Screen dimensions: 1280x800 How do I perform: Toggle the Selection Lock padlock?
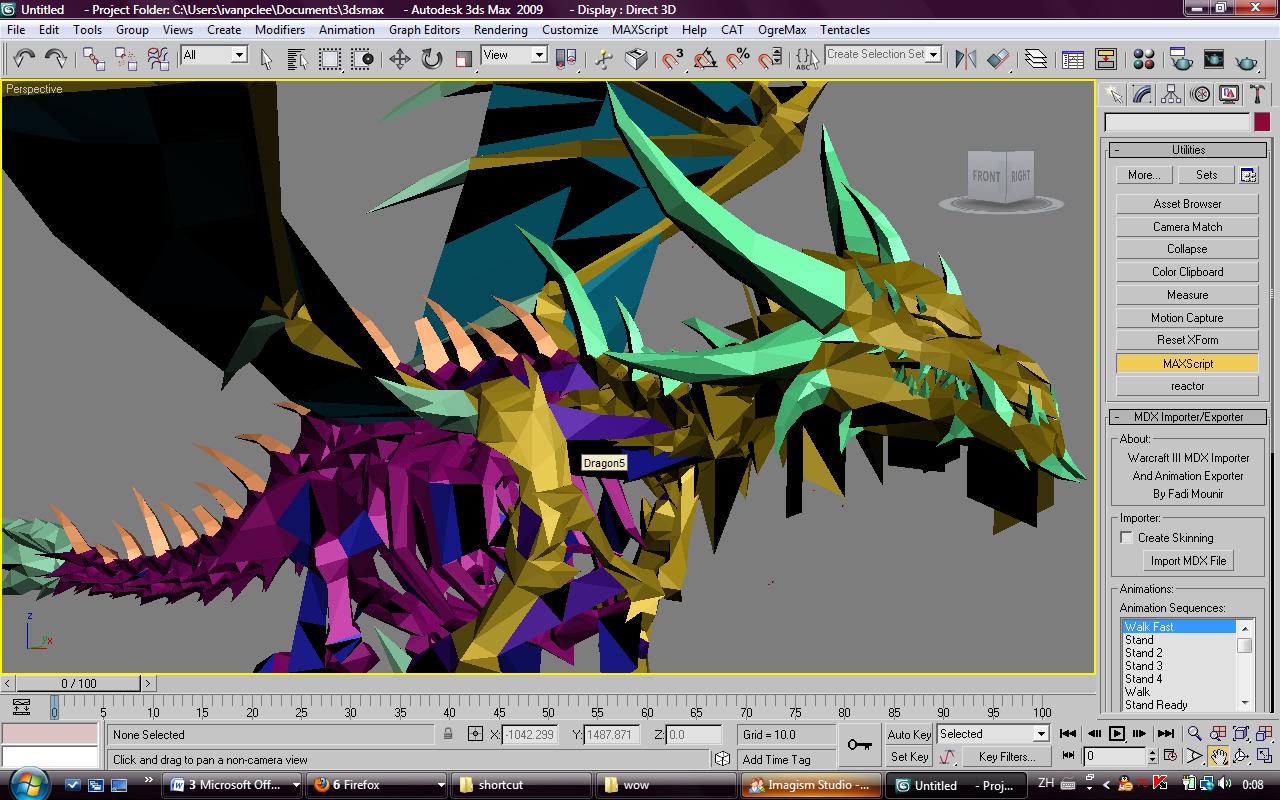tap(448, 734)
